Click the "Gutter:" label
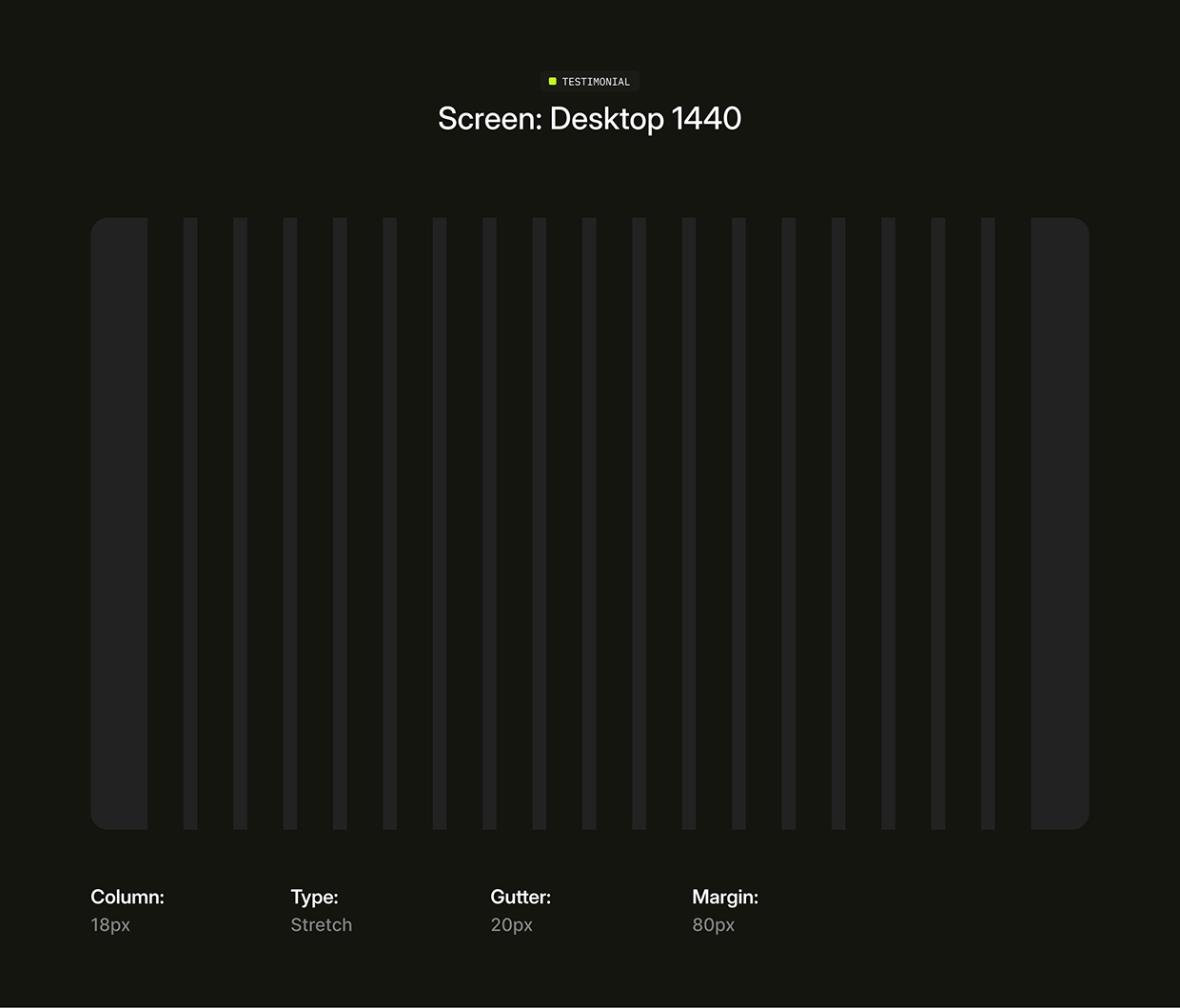This screenshot has width=1180, height=1008. pos(521,897)
